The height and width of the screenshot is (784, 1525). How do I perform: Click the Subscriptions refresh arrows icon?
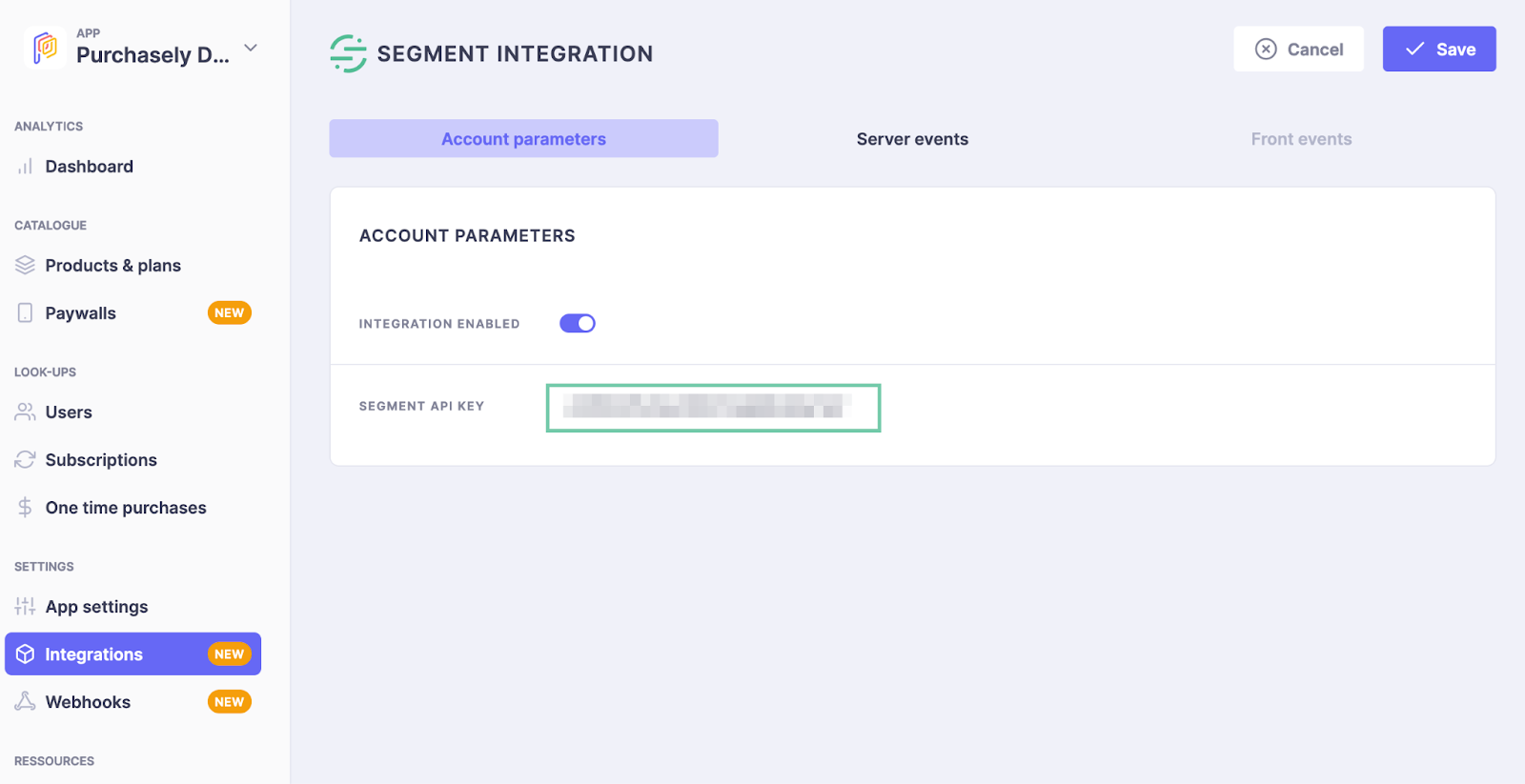click(25, 460)
